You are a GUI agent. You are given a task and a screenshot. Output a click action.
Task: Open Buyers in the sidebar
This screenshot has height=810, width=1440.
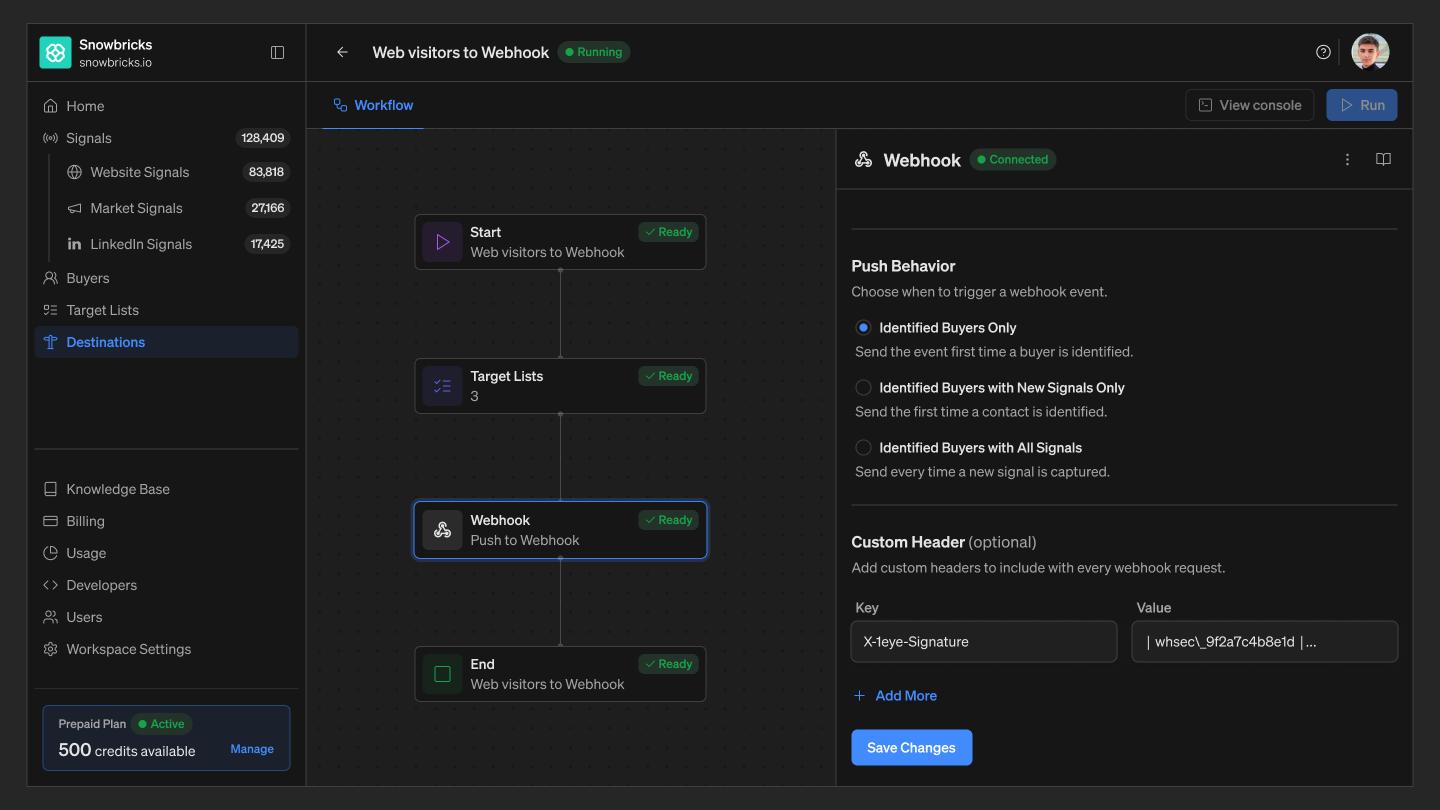(166, 278)
